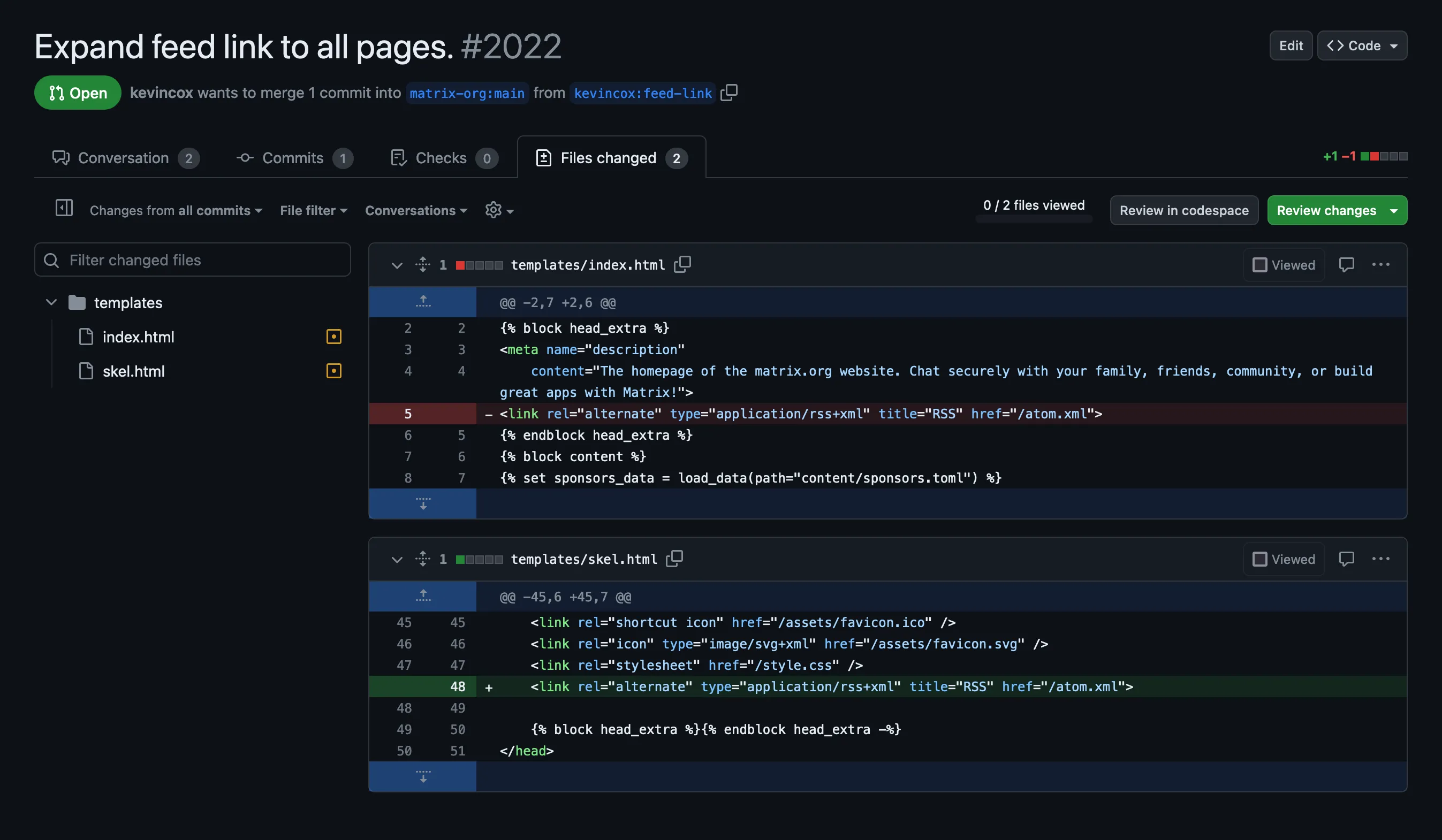Click the Filter changed files input field

(x=192, y=259)
